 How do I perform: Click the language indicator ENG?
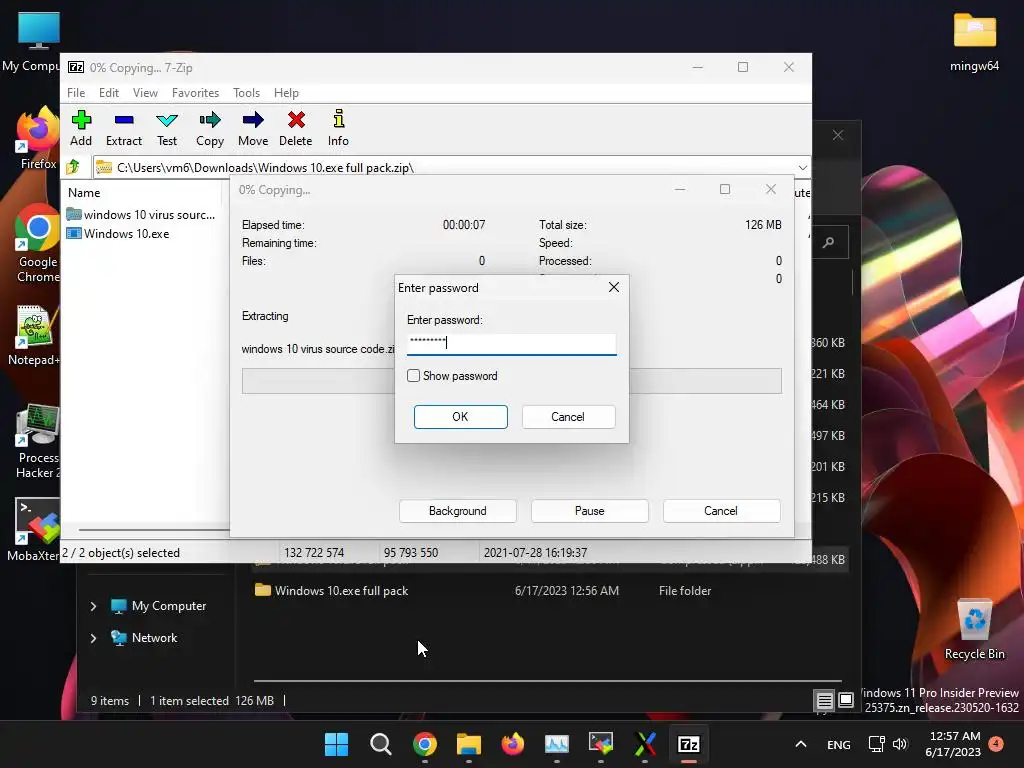pos(839,744)
